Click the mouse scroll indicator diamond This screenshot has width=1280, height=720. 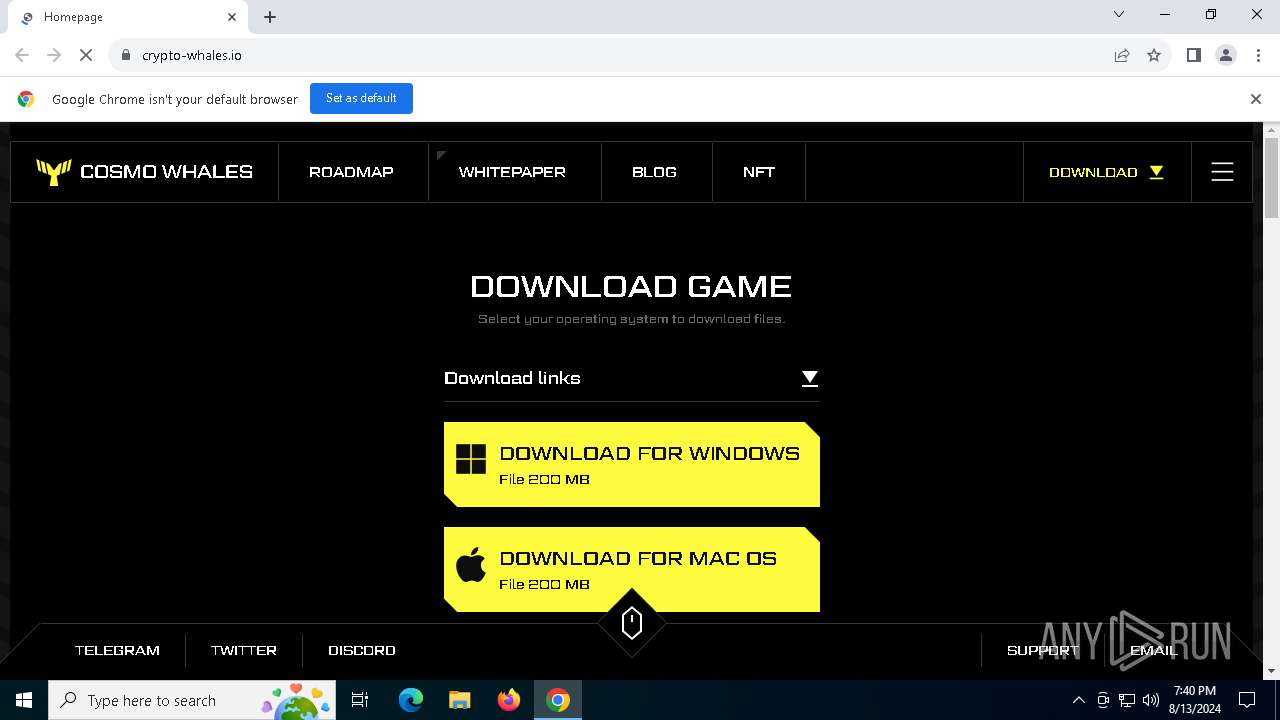(x=631, y=623)
